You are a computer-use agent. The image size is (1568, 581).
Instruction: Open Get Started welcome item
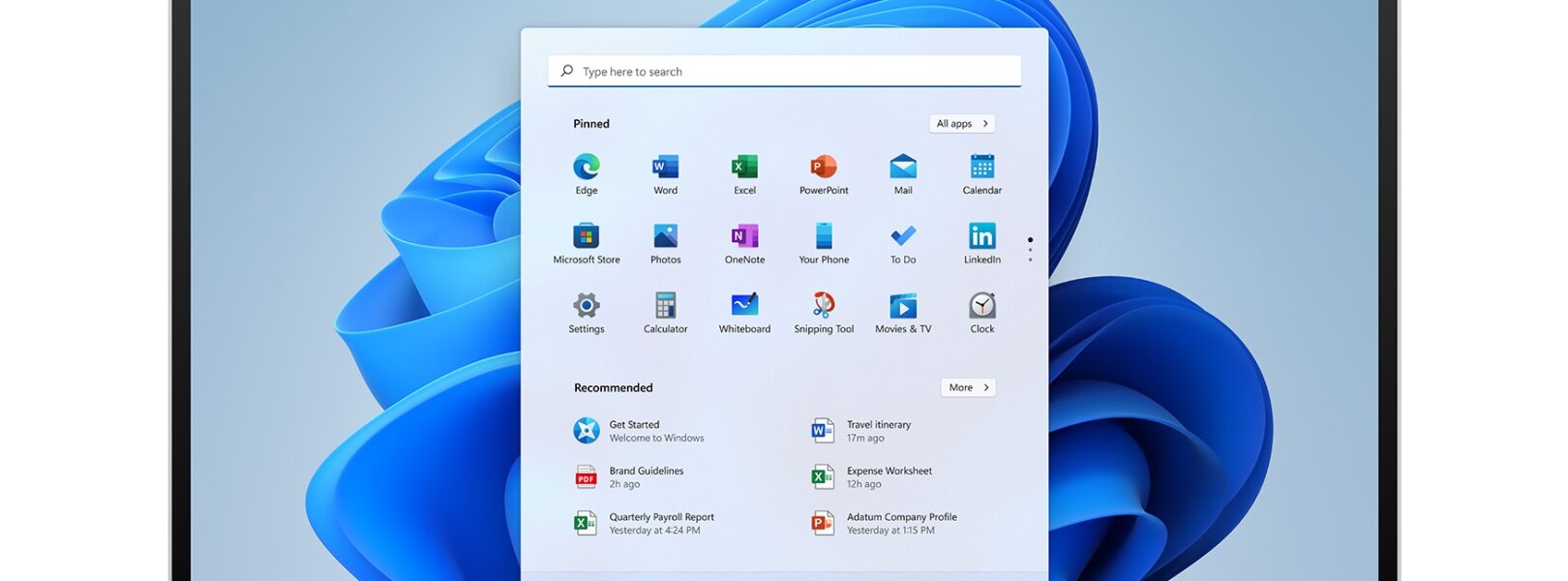(640, 431)
